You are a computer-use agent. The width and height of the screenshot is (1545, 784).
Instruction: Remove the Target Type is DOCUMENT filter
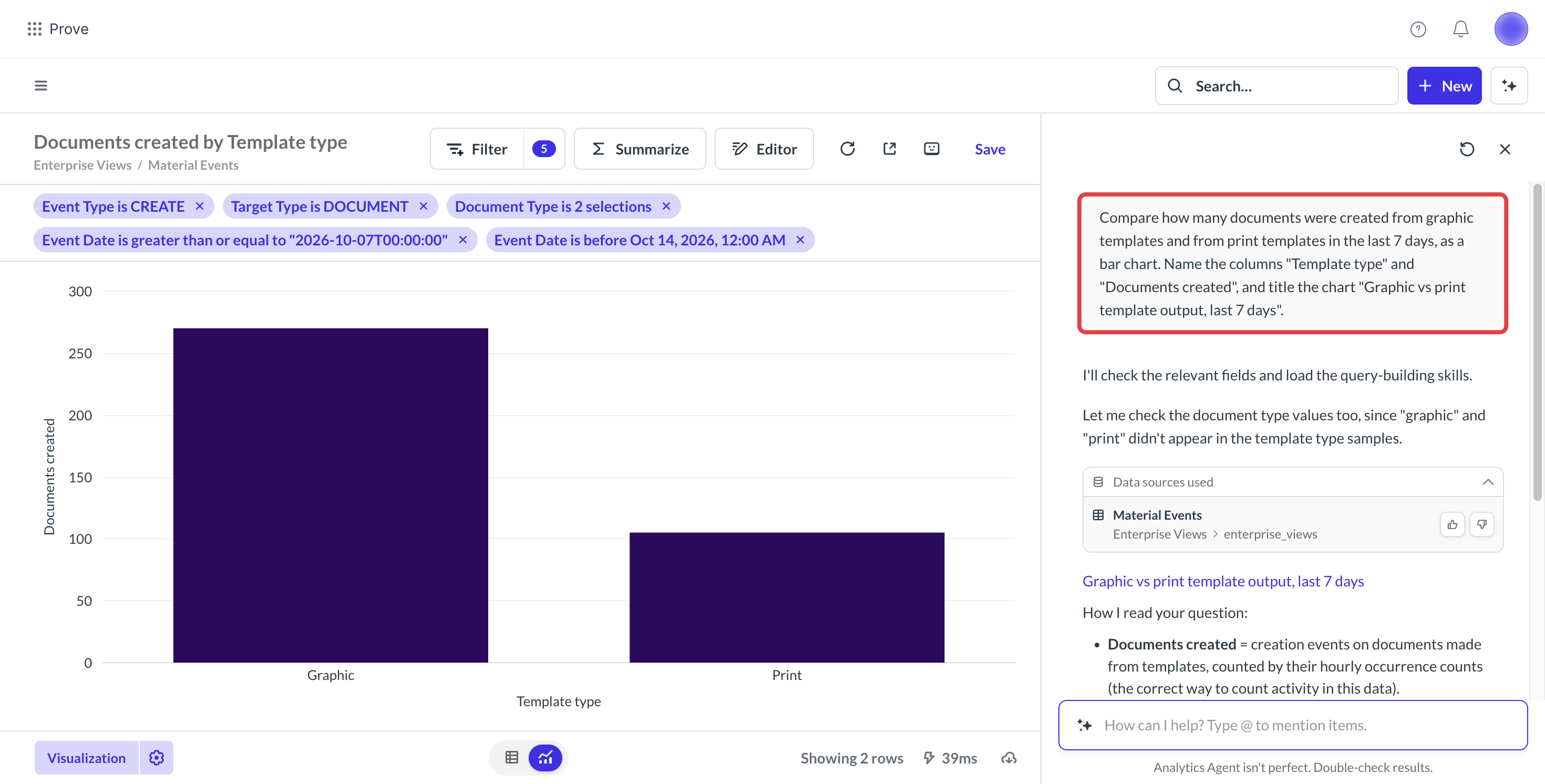coord(424,207)
